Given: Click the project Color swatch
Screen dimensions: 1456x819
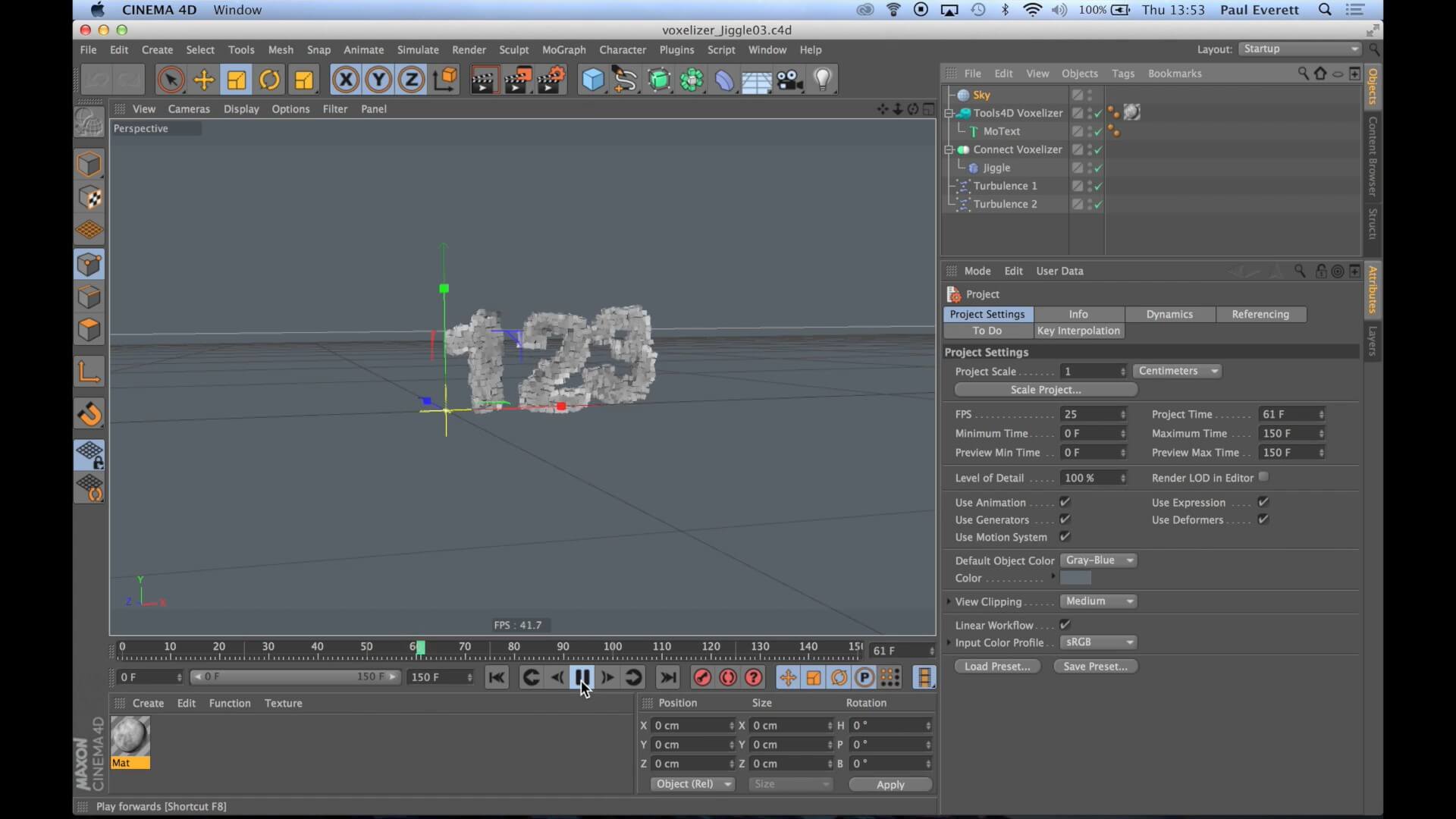Looking at the screenshot, I should click(x=1075, y=579).
